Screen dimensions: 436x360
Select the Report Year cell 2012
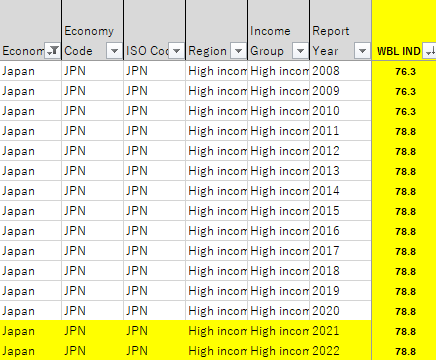[x=341, y=151]
